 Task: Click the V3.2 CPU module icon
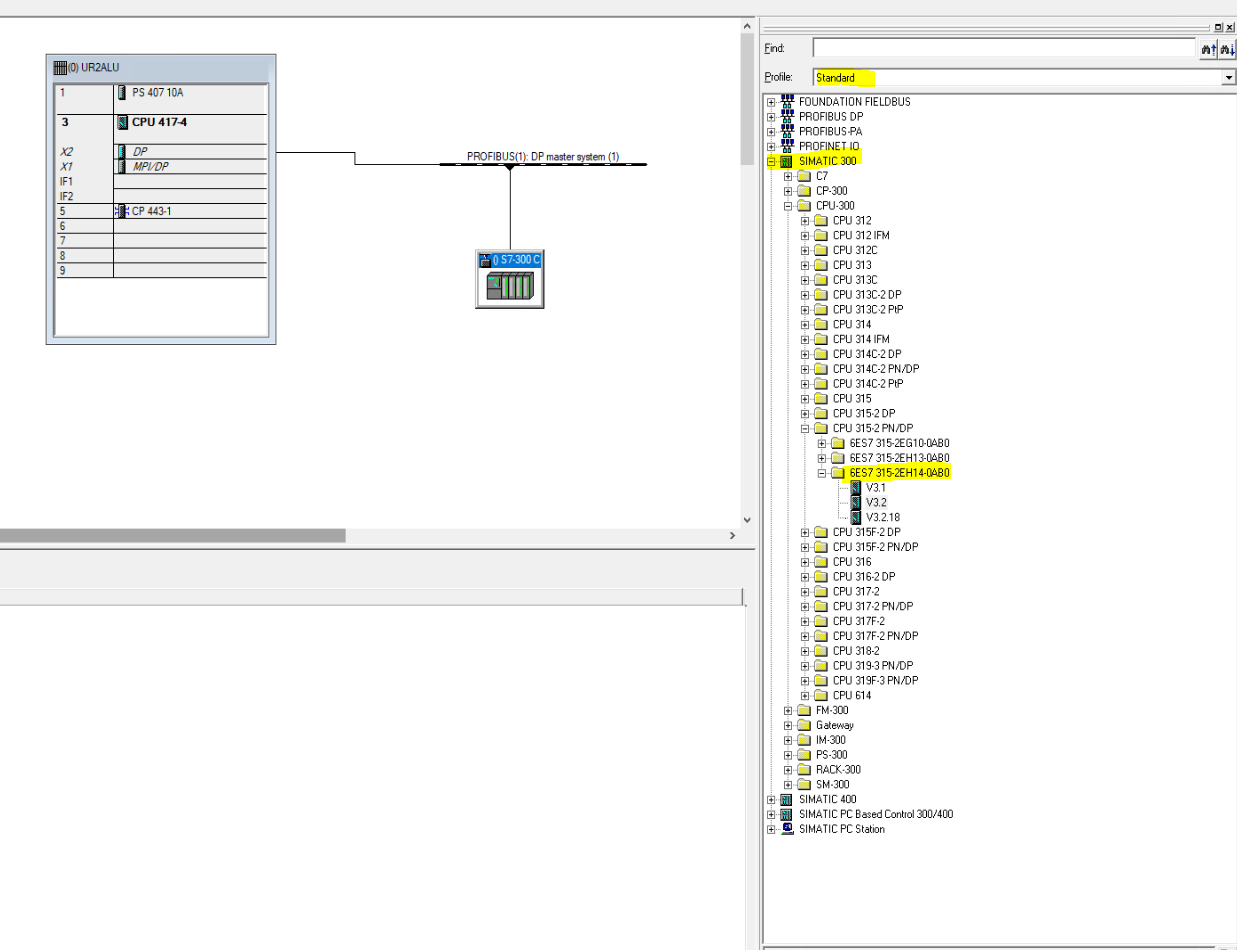pos(856,503)
